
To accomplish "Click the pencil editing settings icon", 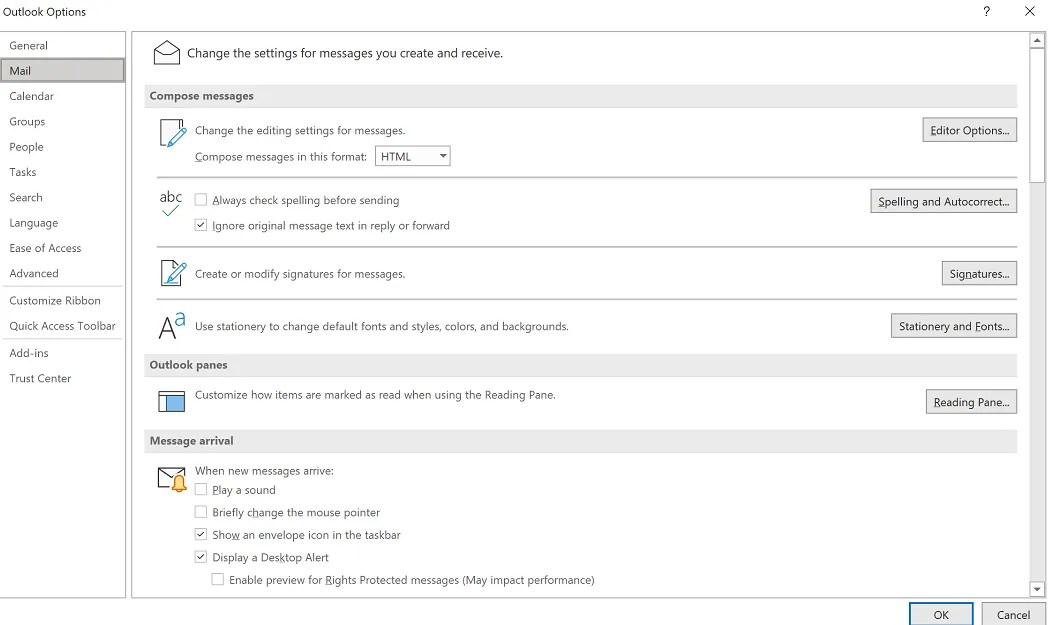I will point(172,133).
